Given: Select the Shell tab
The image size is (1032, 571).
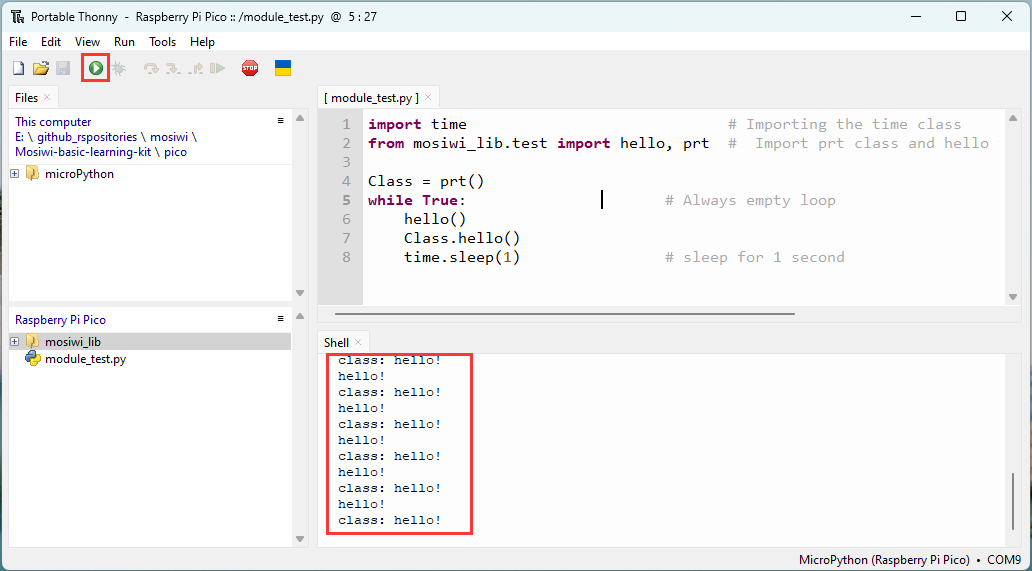Looking at the screenshot, I should point(336,343).
